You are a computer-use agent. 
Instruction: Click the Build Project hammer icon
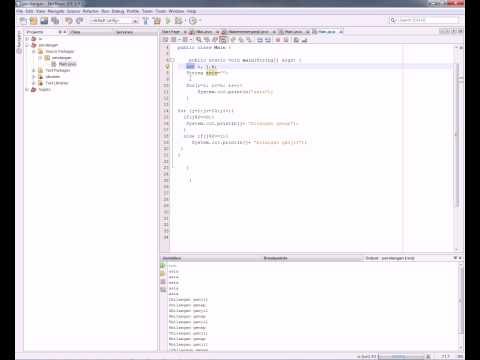point(146,21)
